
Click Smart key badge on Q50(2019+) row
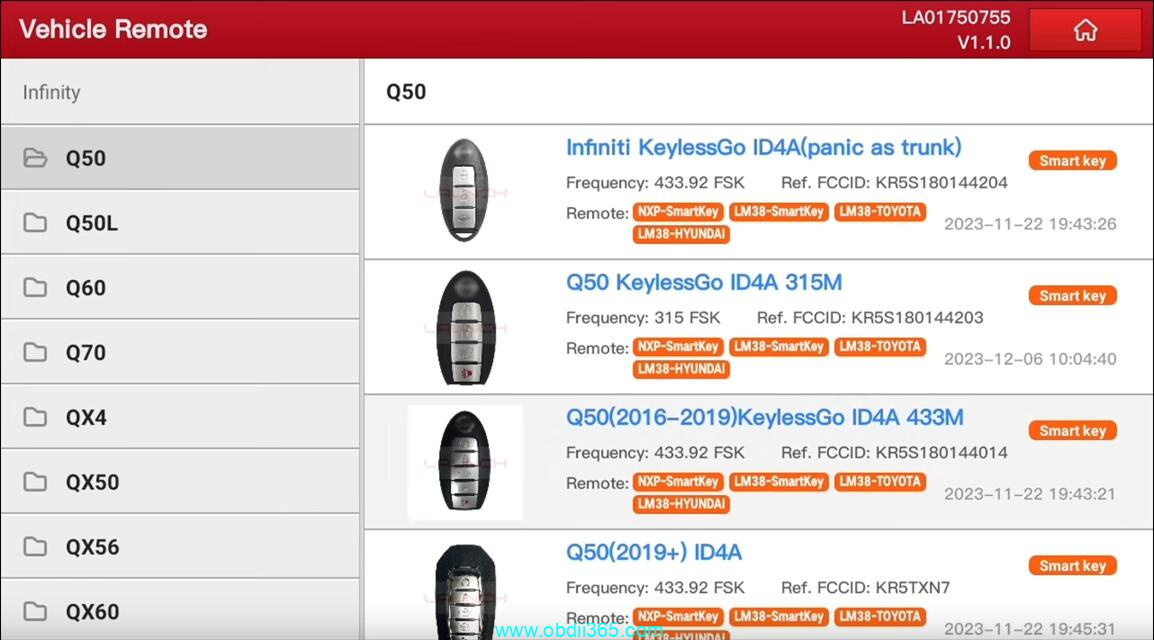pyautogui.click(x=1072, y=566)
